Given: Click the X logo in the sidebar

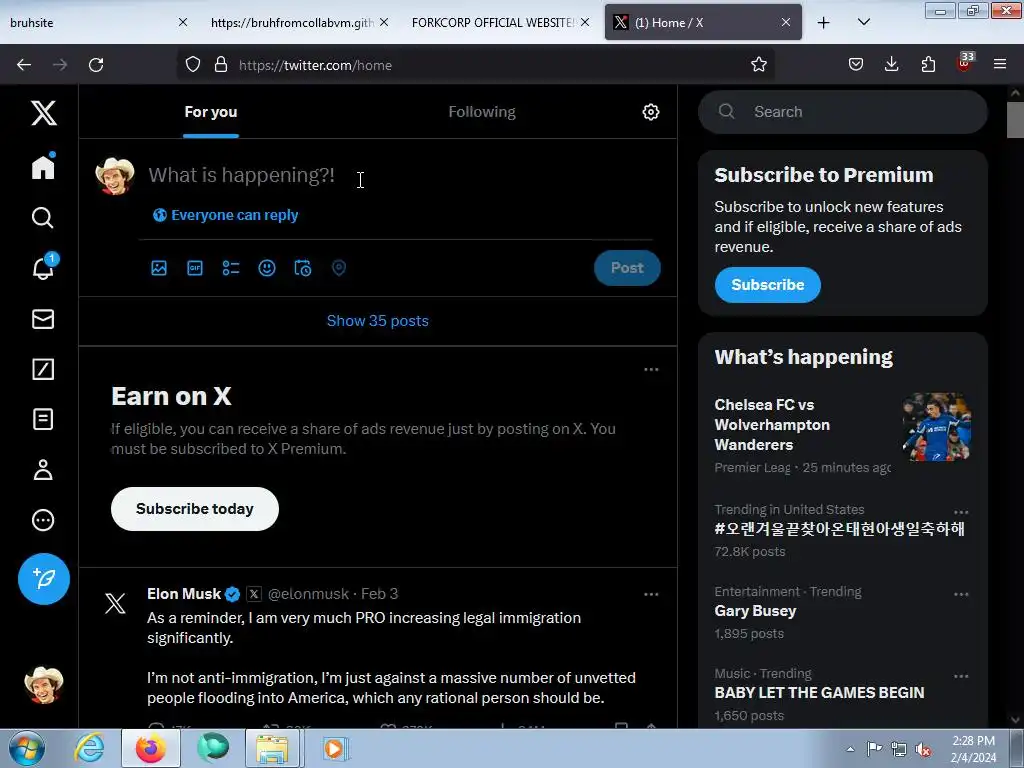Looking at the screenshot, I should [44, 113].
